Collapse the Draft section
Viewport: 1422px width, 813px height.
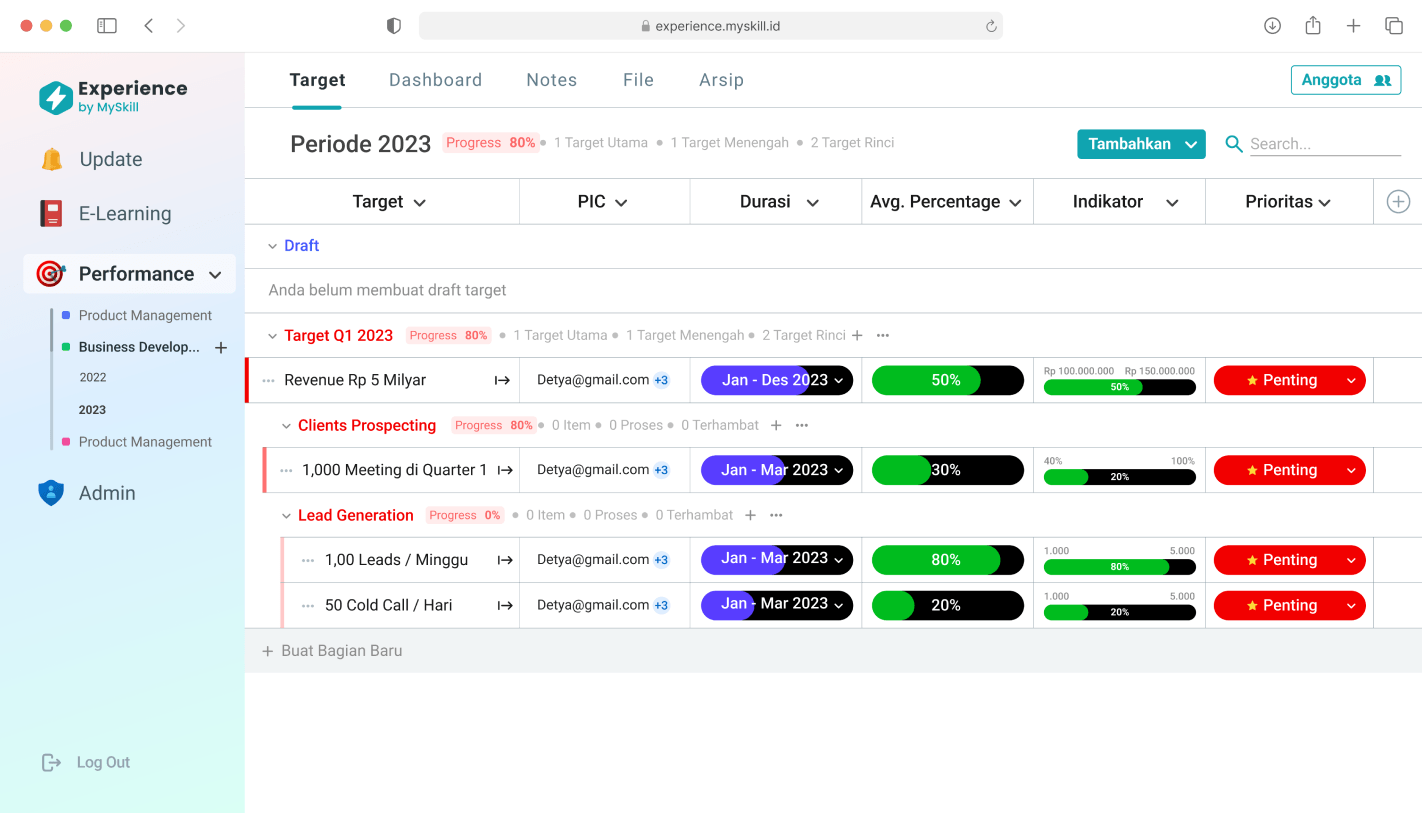tap(273, 245)
